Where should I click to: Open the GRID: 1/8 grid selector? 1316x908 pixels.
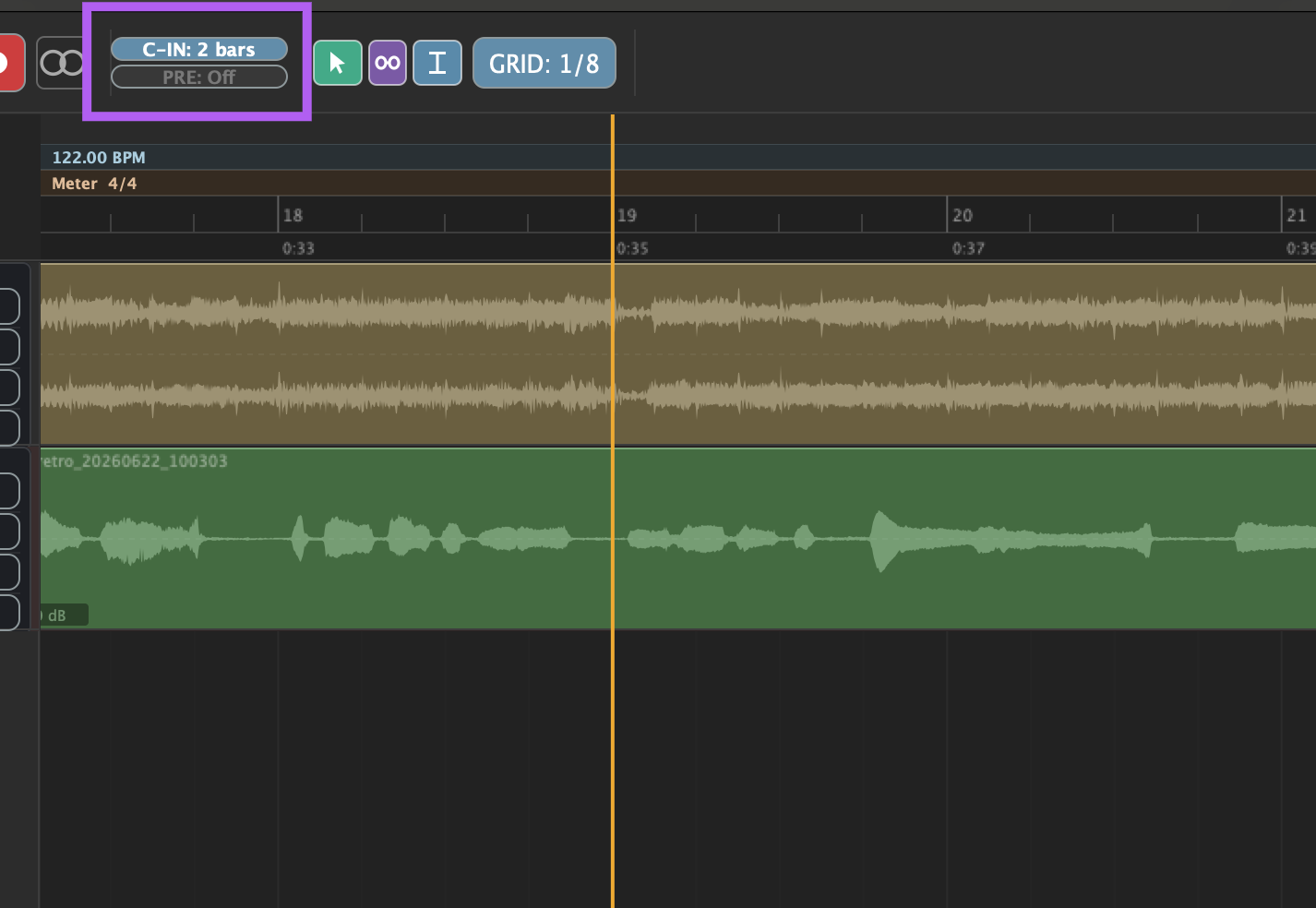544,63
